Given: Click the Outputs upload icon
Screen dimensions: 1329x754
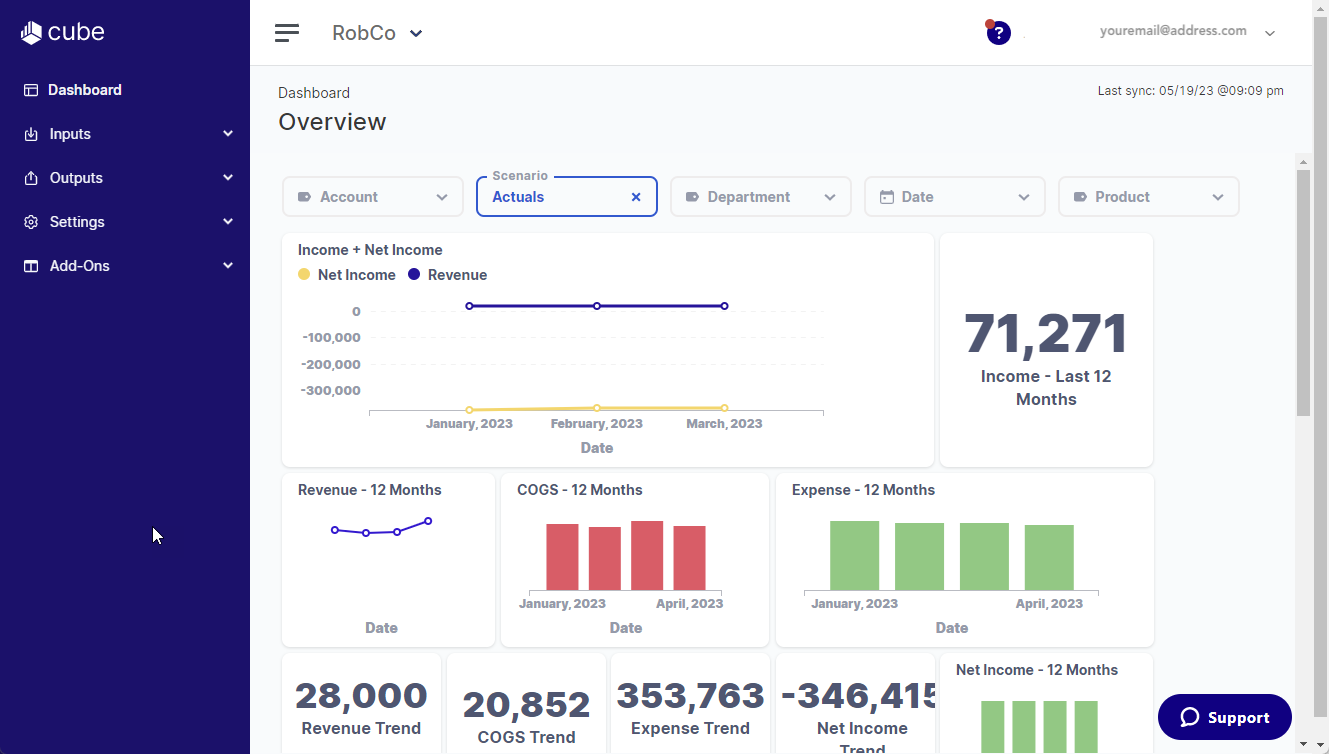Looking at the screenshot, I should point(31,178).
